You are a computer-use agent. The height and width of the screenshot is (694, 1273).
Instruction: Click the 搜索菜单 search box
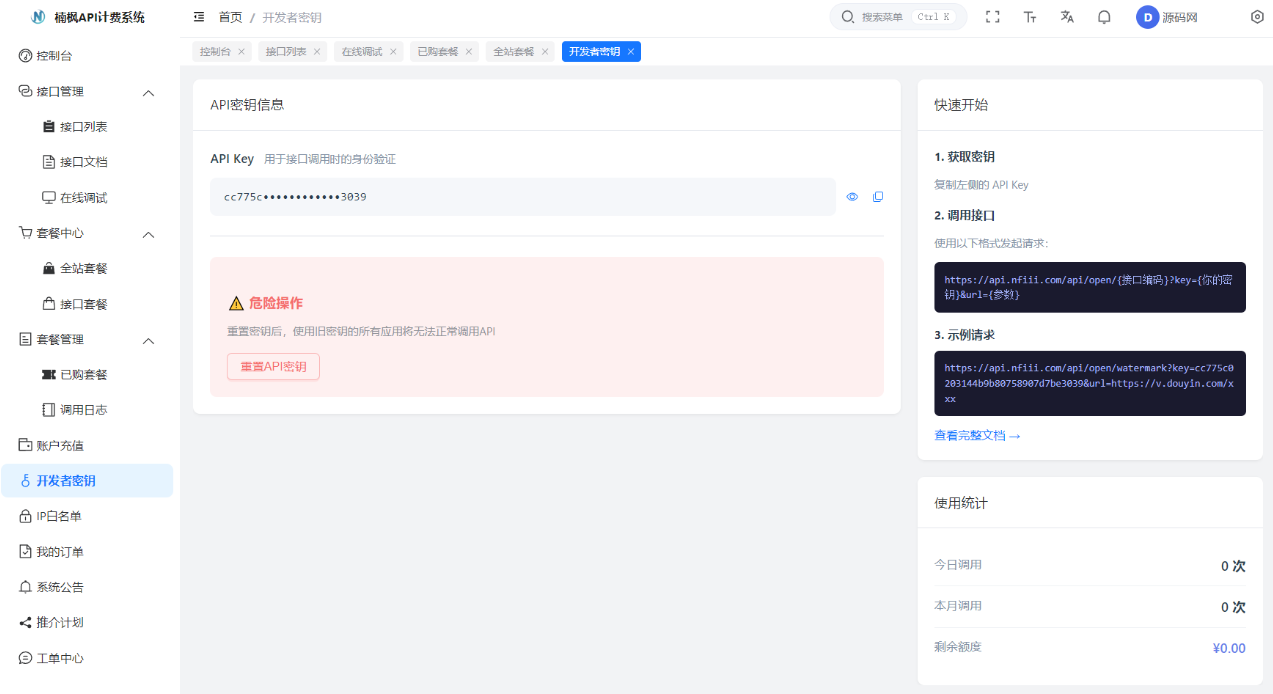[897, 17]
